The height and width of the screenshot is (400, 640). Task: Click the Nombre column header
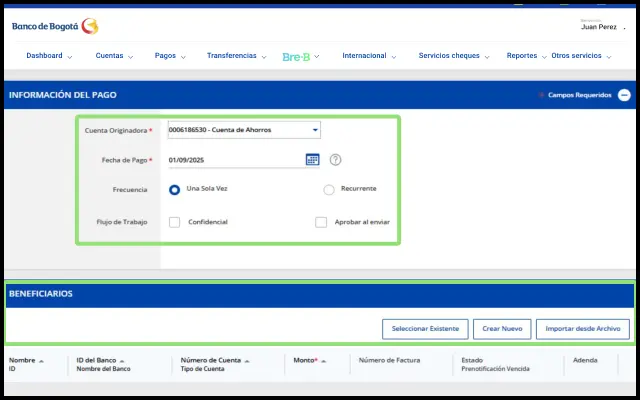(x=22, y=360)
